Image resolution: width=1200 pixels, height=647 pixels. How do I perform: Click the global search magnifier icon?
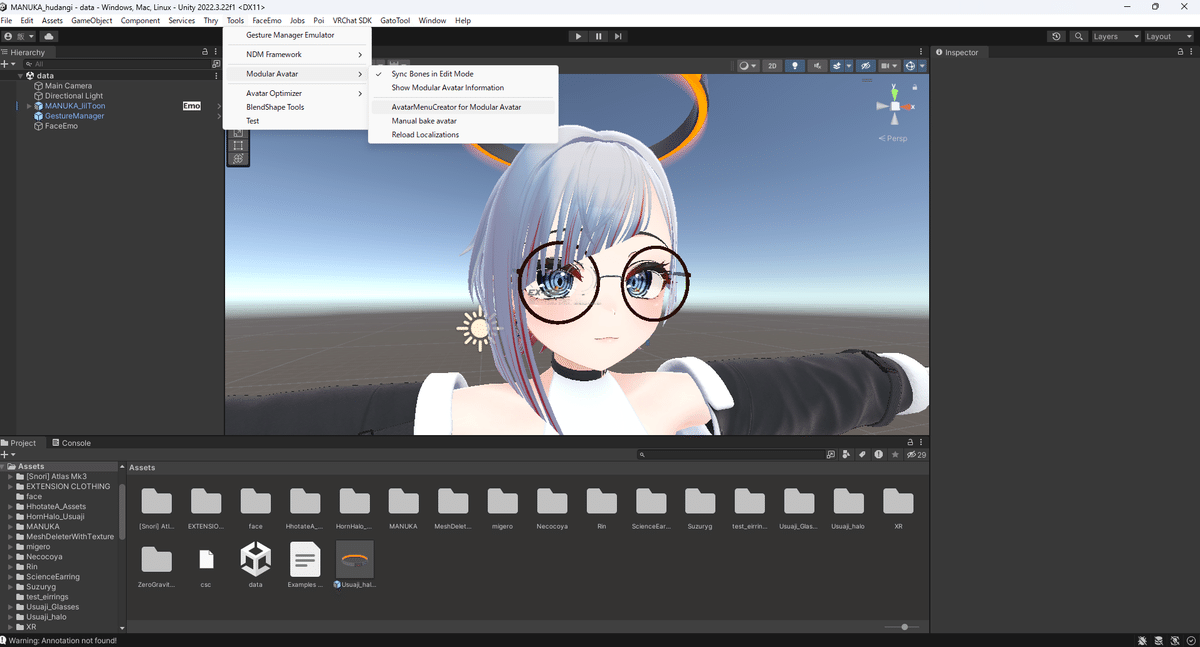[1079, 36]
